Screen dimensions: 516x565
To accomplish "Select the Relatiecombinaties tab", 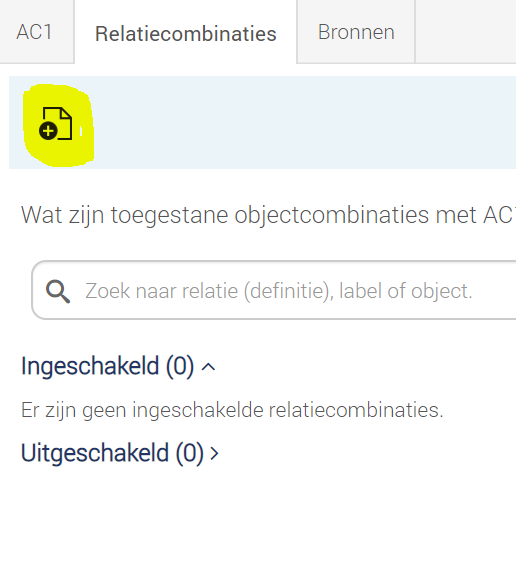I will pos(186,32).
